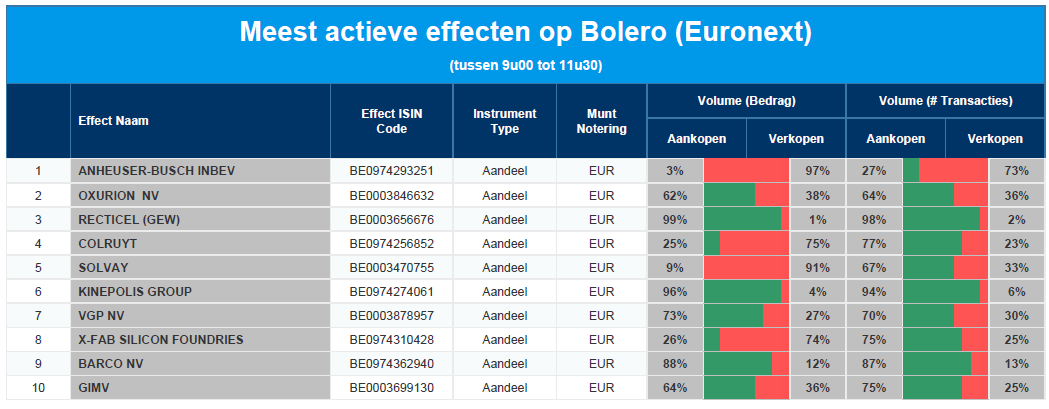The width and height of the screenshot is (1049, 409).
Task: Click the Munt Notering column header
Action: coord(601,121)
